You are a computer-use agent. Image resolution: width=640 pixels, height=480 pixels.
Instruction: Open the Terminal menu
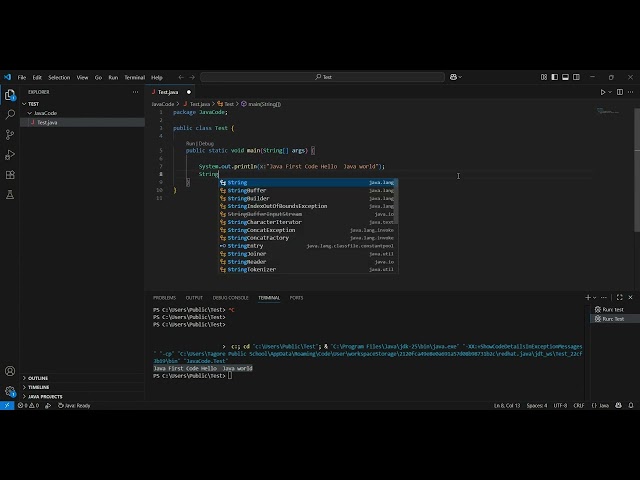(x=135, y=77)
